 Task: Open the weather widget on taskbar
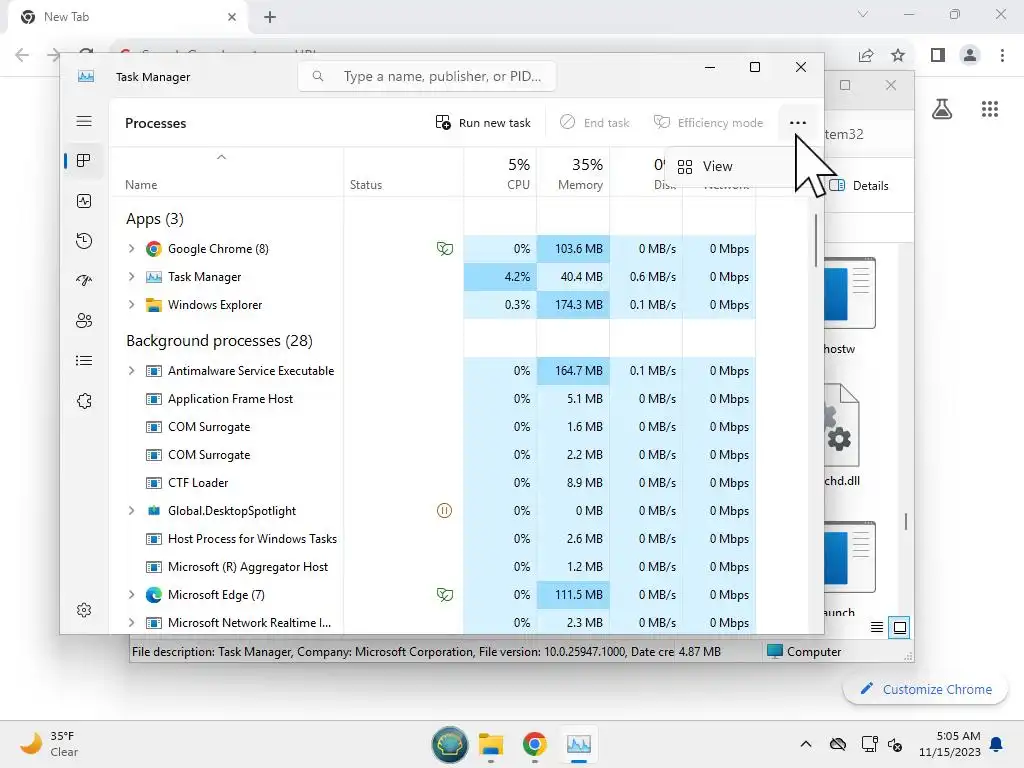49,744
